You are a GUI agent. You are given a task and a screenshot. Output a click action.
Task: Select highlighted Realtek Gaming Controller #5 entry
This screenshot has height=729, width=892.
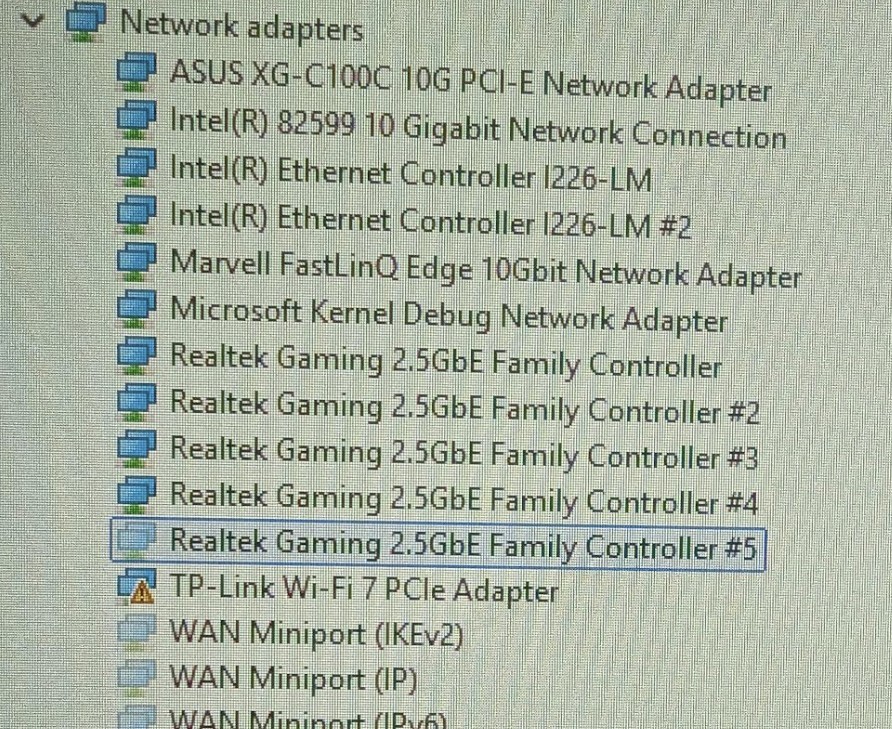point(438,544)
